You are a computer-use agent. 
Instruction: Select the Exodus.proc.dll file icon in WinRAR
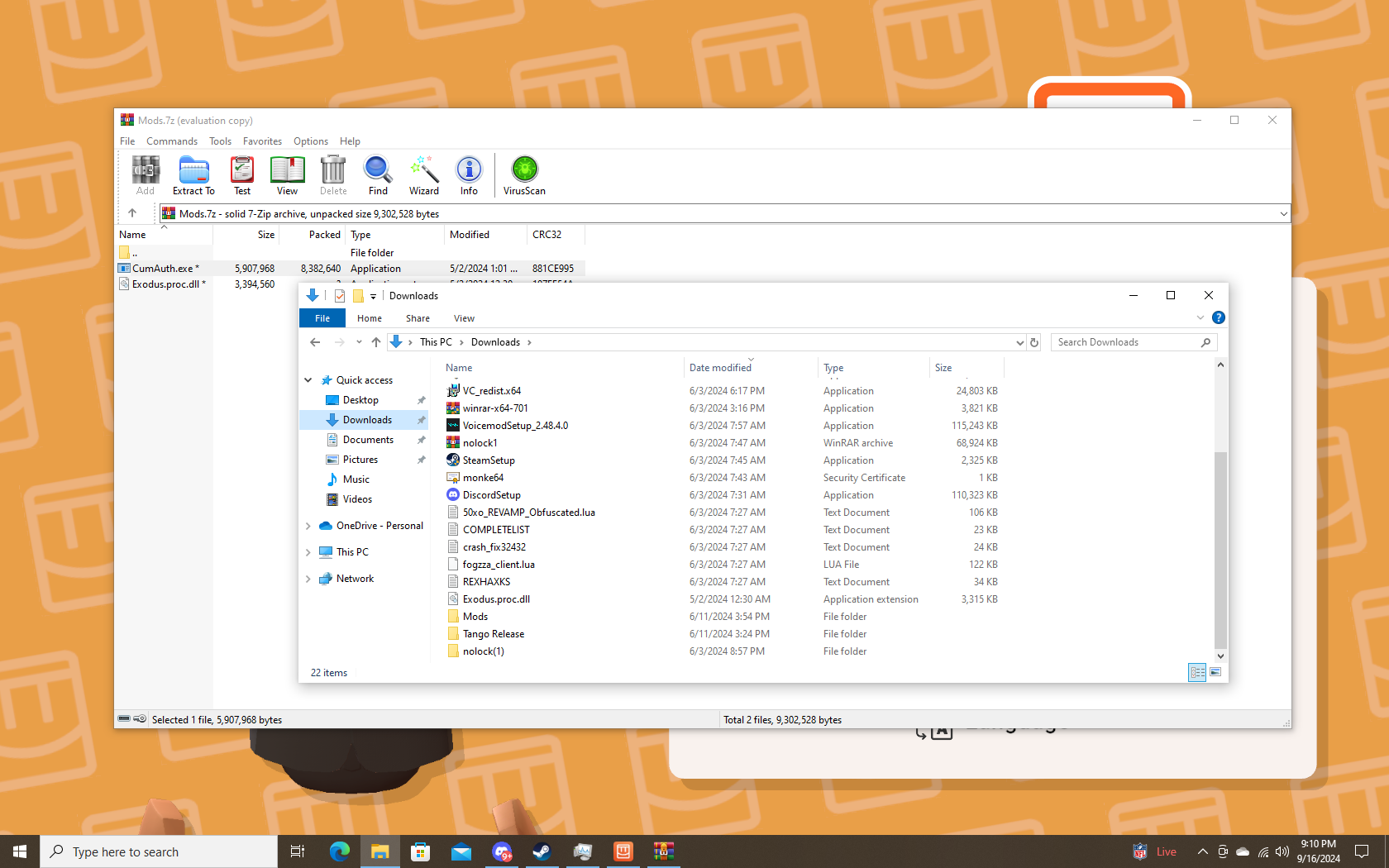click(124, 284)
